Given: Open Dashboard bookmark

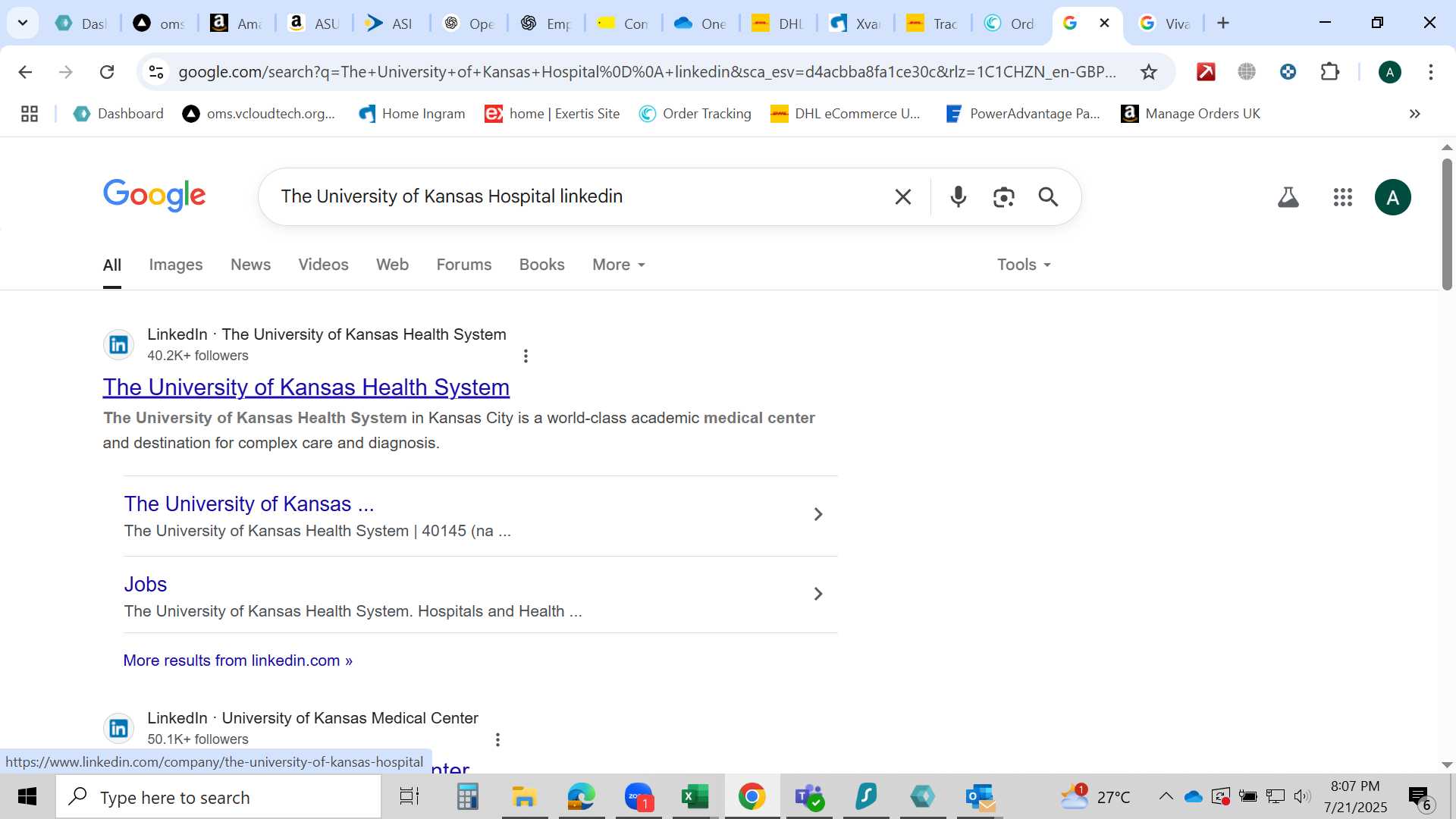Looking at the screenshot, I should click(118, 114).
